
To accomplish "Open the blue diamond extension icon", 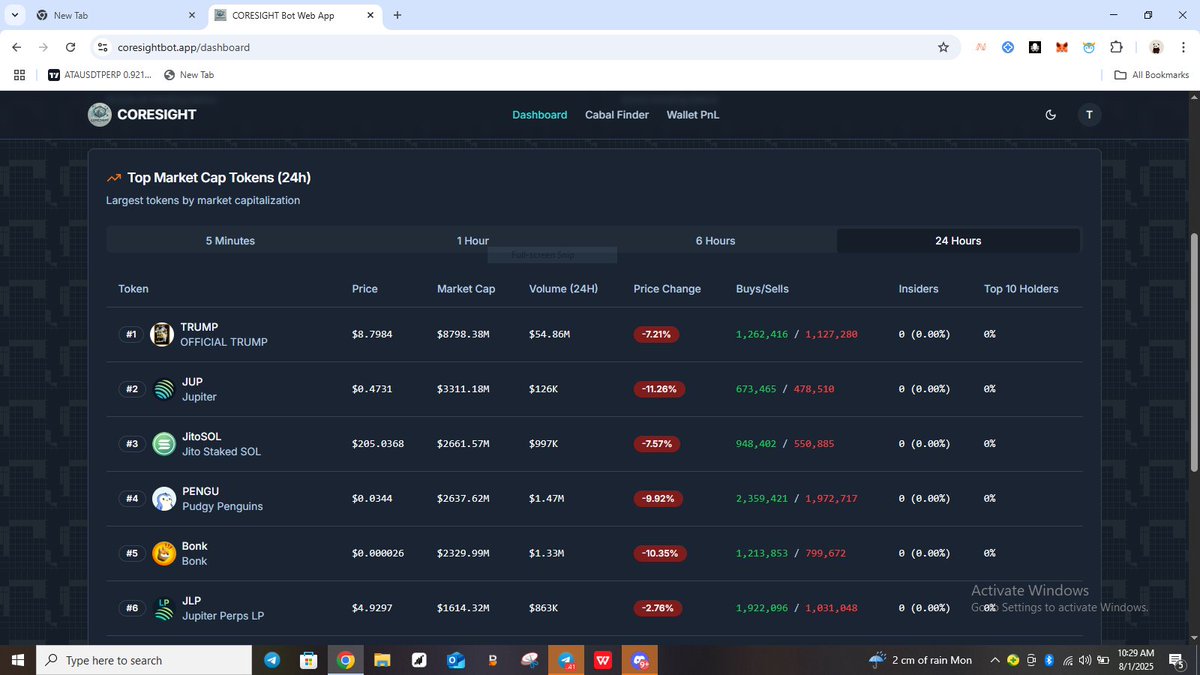I will [1008, 47].
